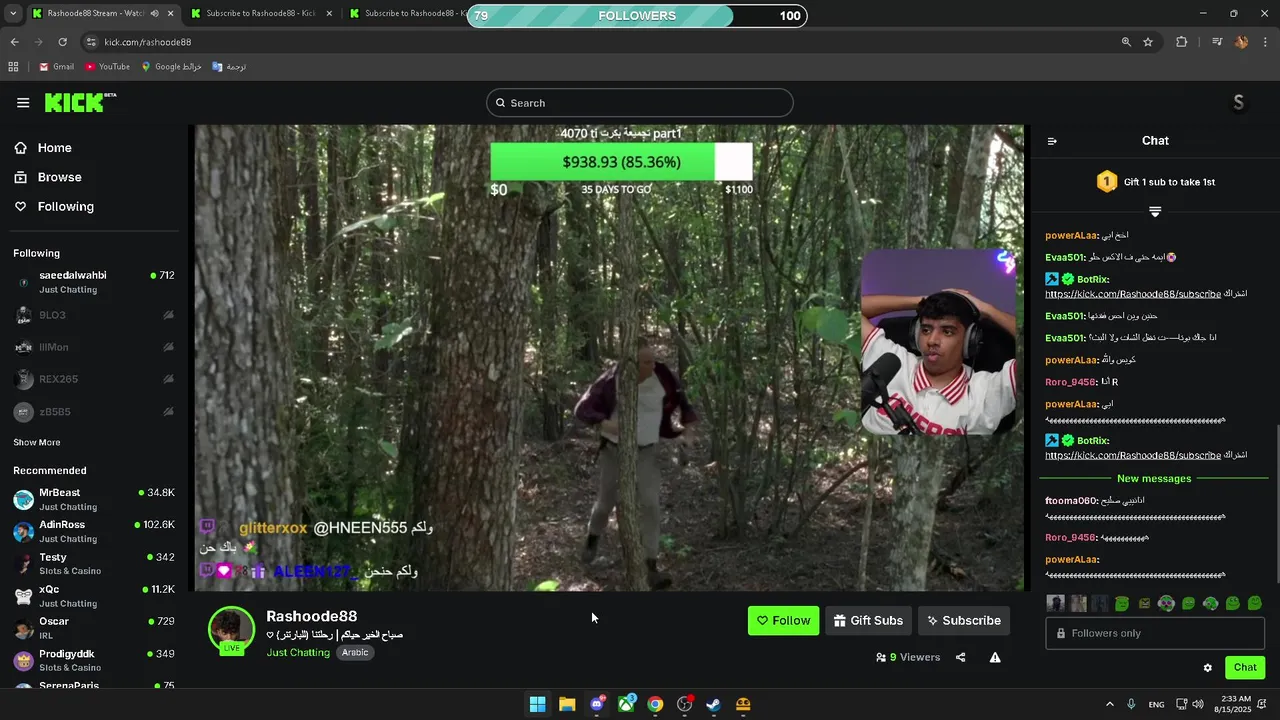
Task: Collapse the chat panel
Action: [1052, 141]
